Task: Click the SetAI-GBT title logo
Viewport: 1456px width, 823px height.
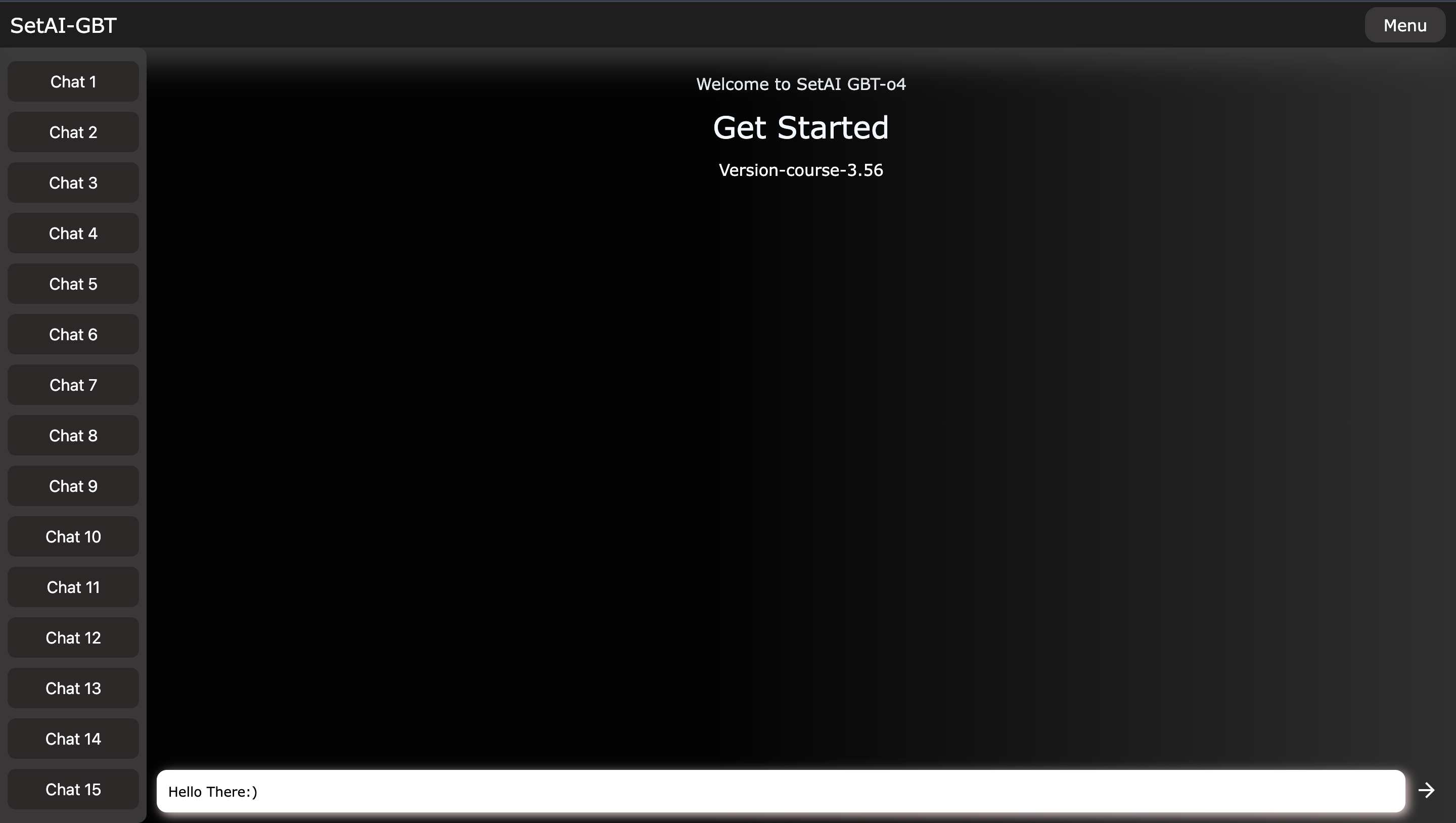Action: tap(63, 25)
